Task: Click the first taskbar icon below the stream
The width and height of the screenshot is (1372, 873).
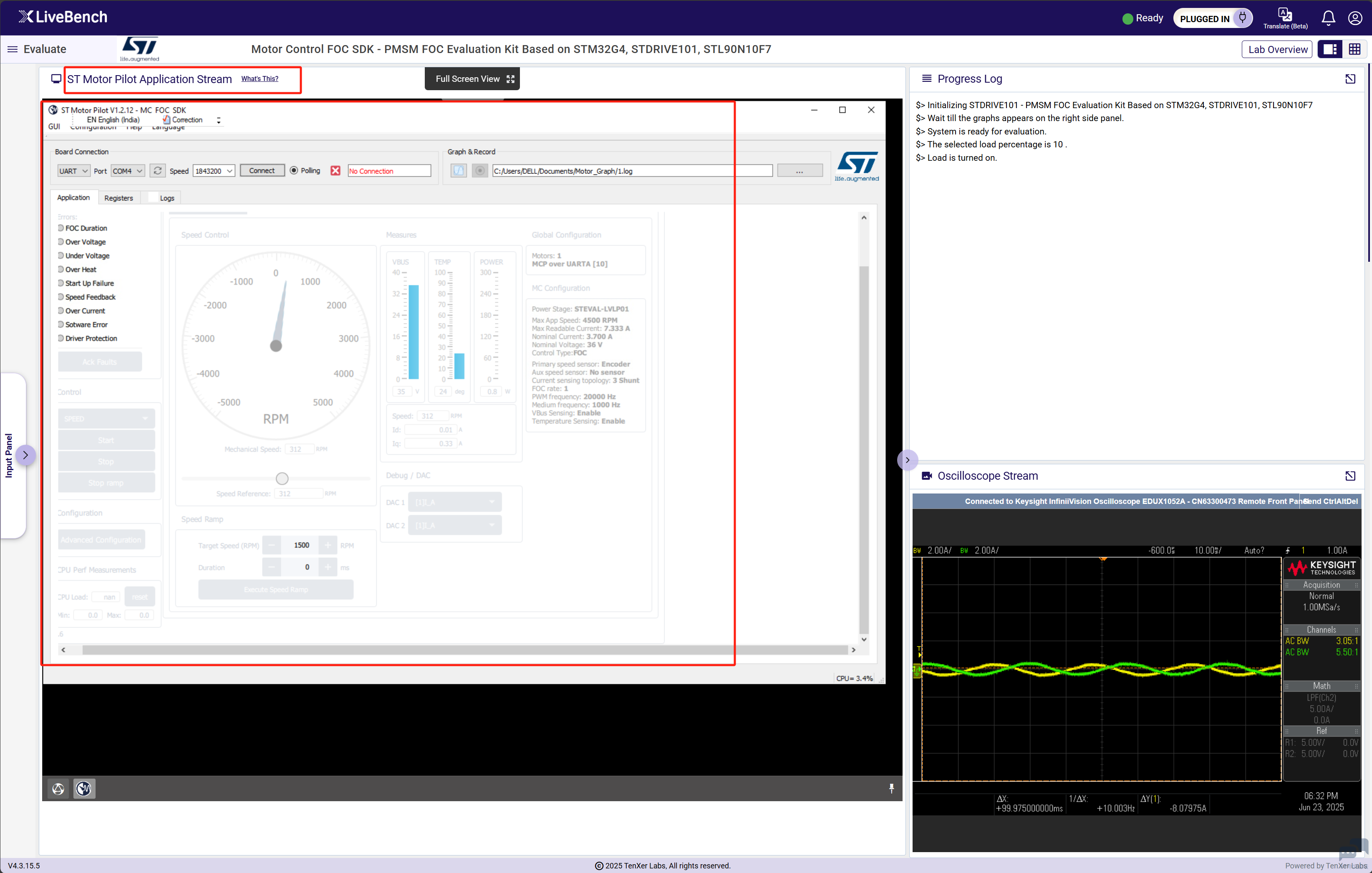Action: pyautogui.click(x=58, y=789)
